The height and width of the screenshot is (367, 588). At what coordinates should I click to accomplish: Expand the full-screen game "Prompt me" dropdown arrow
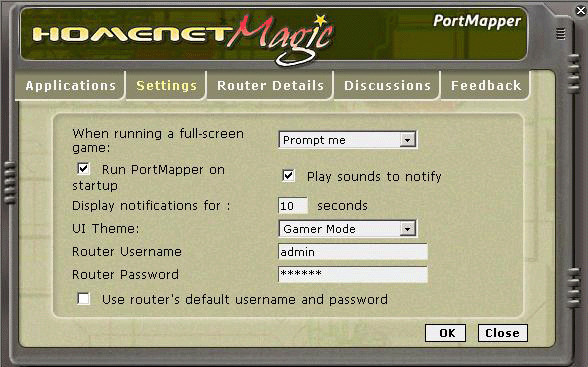407,140
